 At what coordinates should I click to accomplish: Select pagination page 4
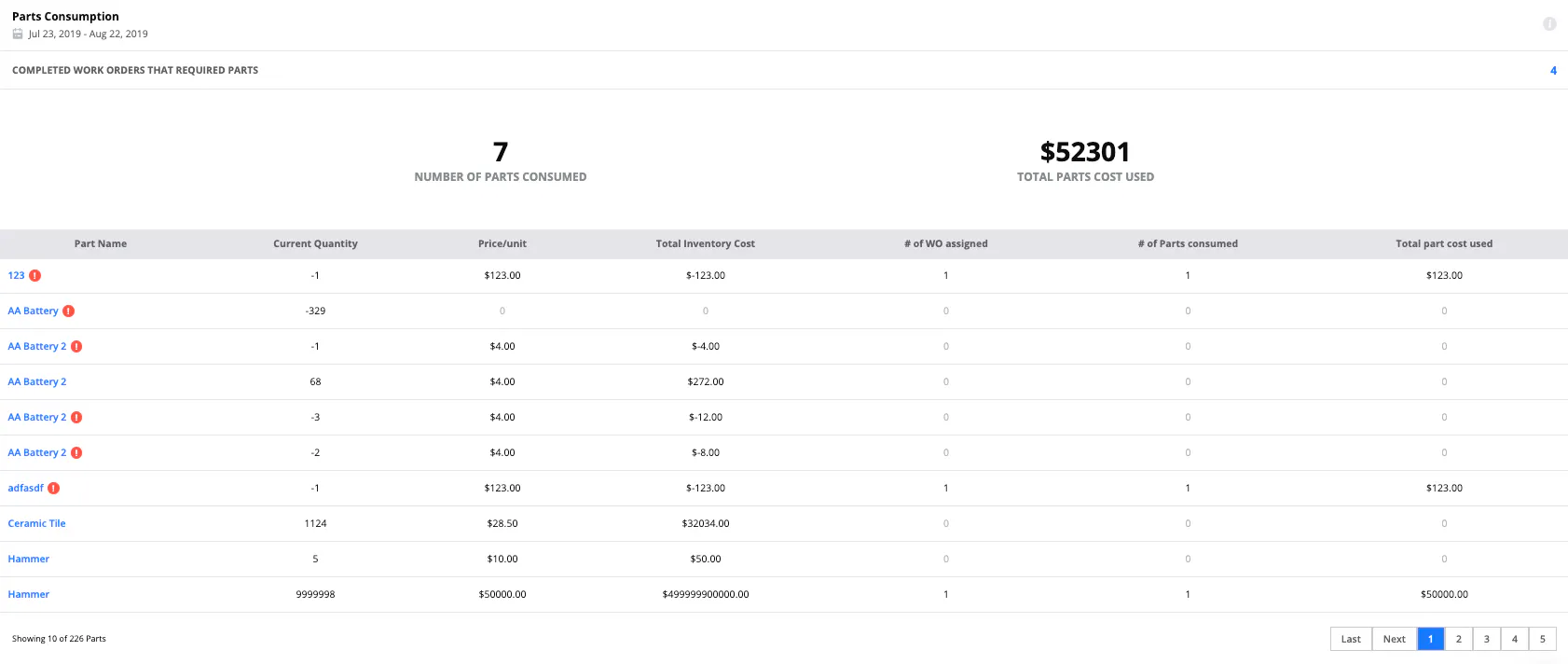[x=1515, y=639]
